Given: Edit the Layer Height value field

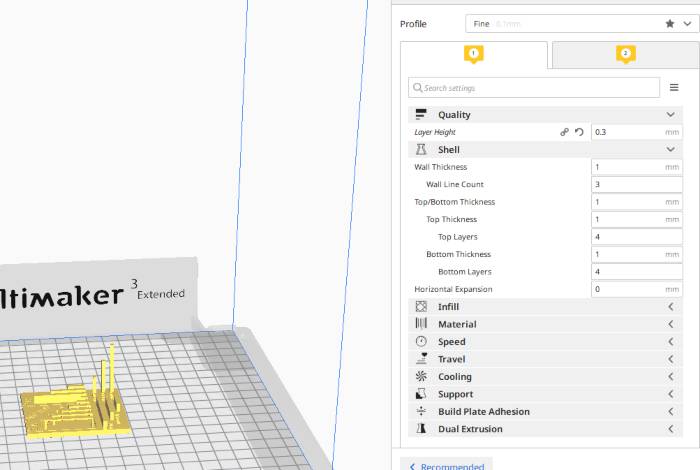Looking at the screenshot, I should point(637,132).
